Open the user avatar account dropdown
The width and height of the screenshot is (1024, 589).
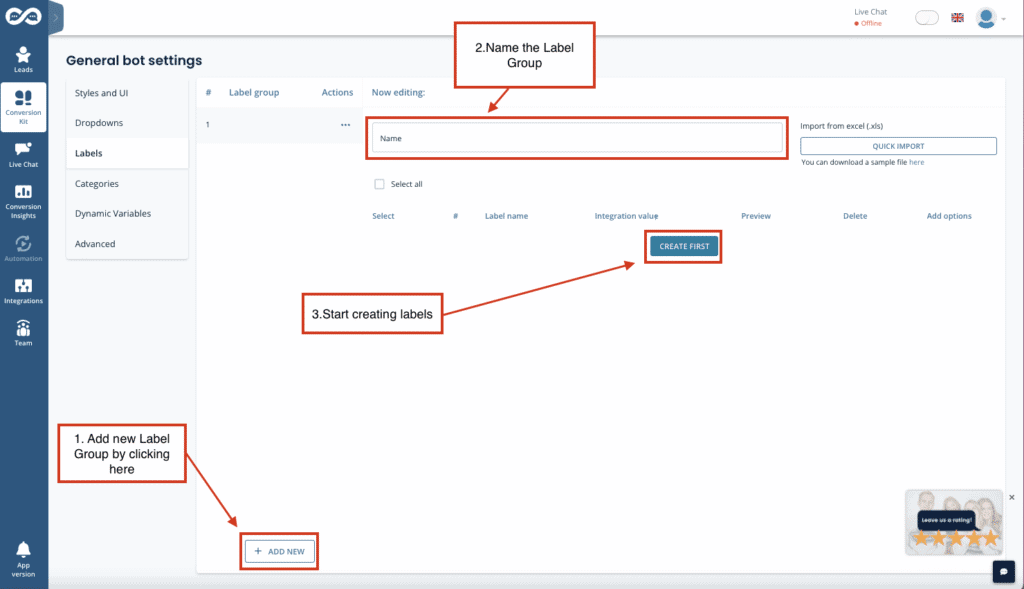click(988, 18)
